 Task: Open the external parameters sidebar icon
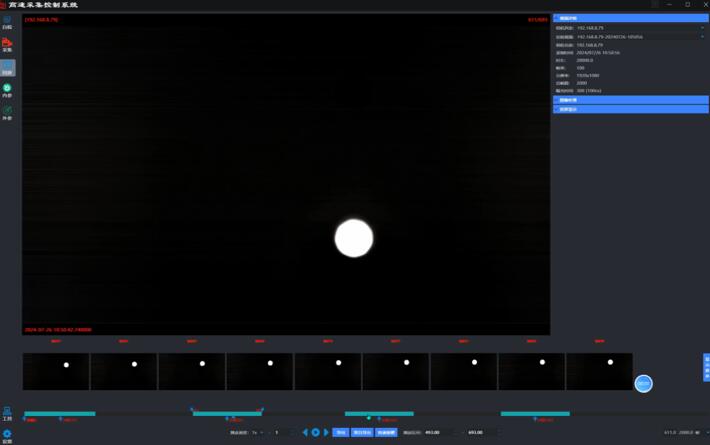[7, 113]
